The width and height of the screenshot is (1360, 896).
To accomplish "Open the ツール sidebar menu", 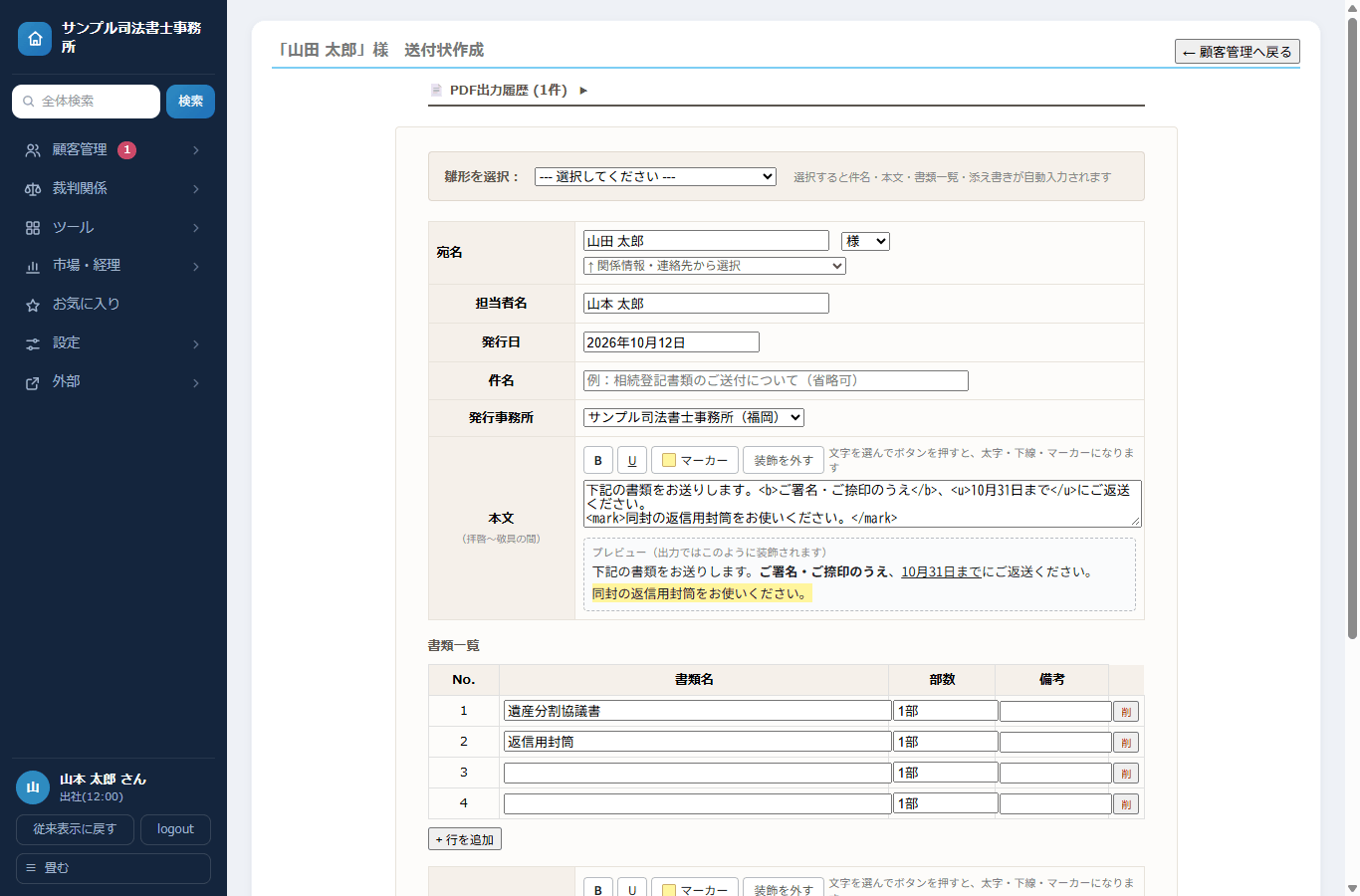I will pyautogui.click(x=113, y=228).
